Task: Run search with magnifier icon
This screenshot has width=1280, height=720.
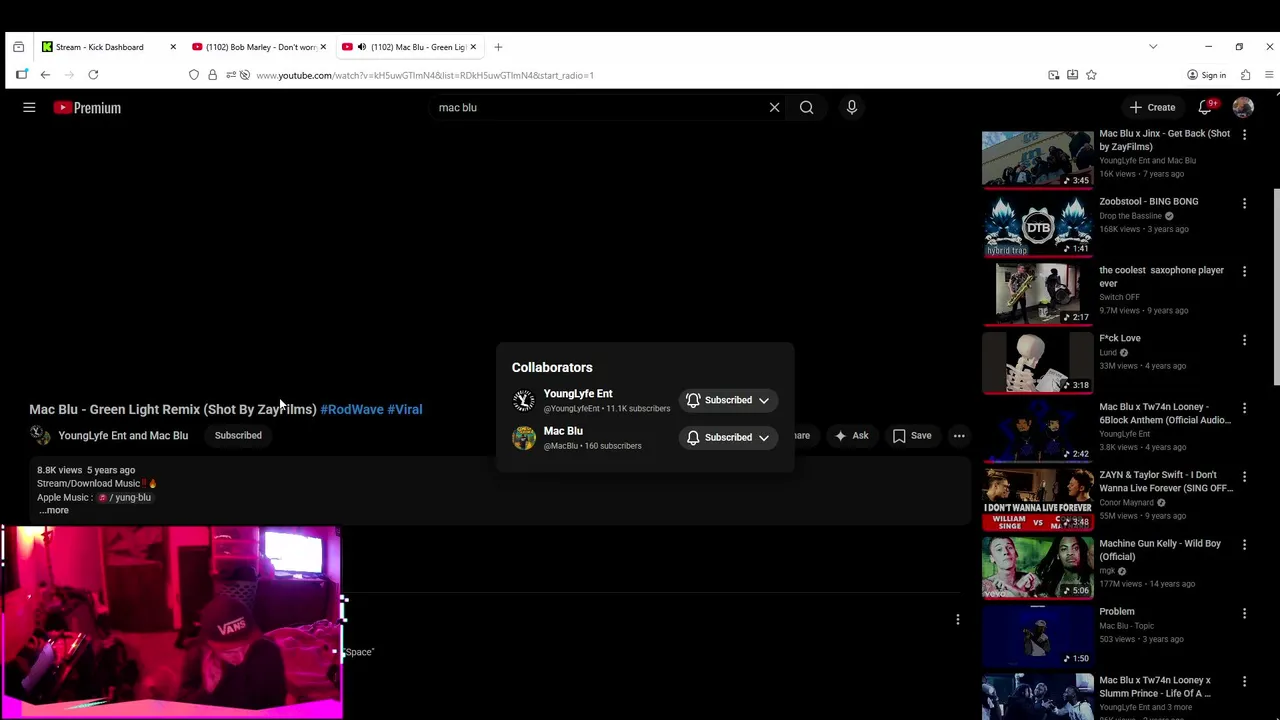Action: click(806, 107)
